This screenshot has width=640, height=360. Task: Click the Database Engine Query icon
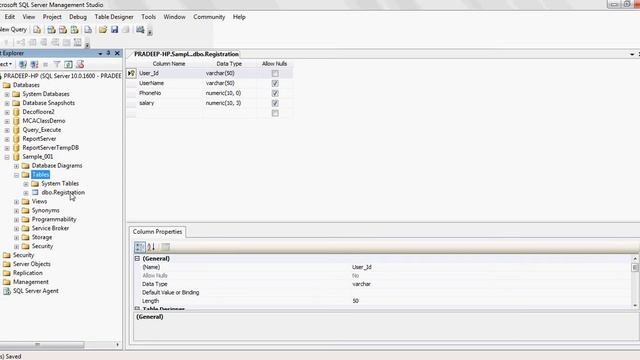coord(37,29)
